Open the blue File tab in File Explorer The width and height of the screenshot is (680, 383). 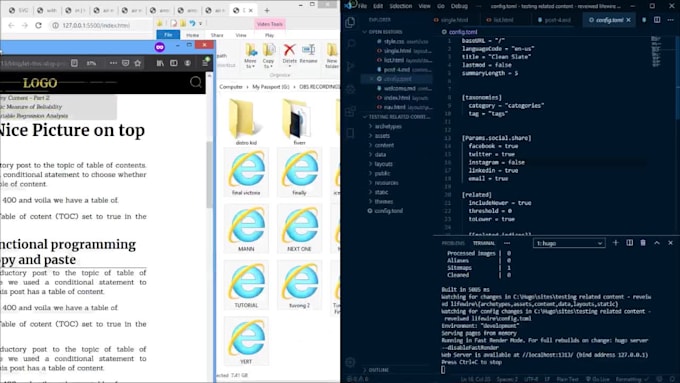(x=168, y=35)
